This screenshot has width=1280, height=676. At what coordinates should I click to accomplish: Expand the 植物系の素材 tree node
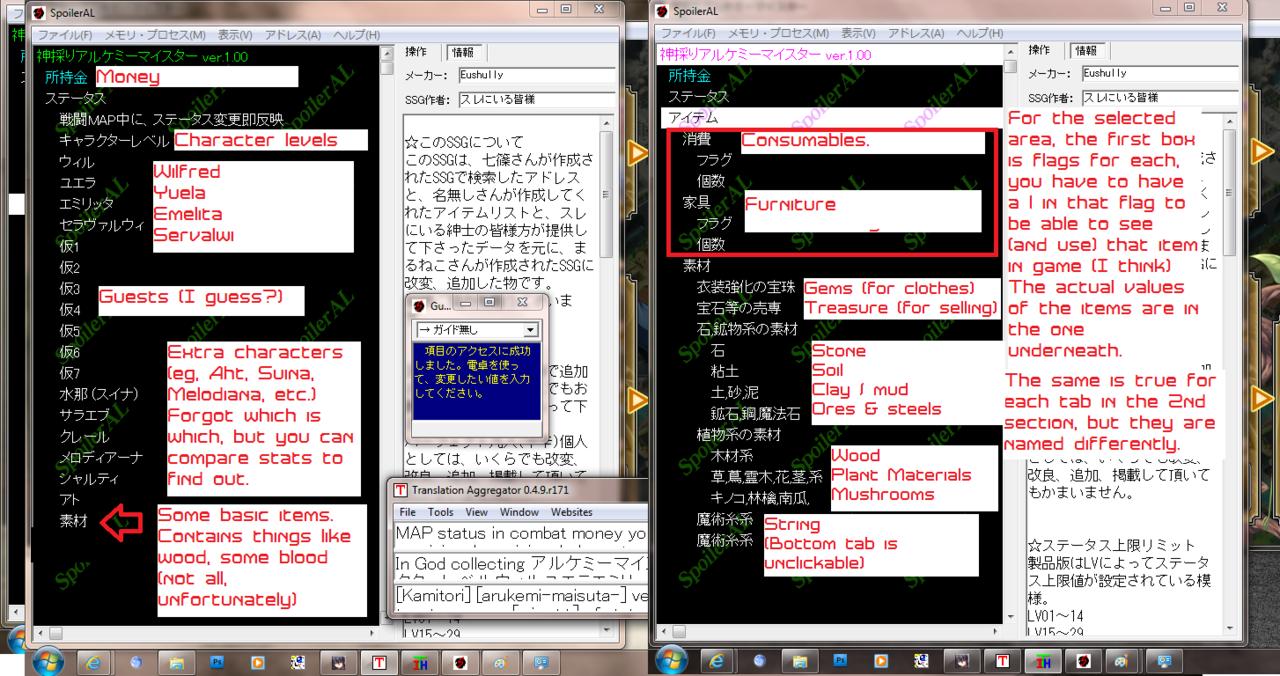[739, 435]
